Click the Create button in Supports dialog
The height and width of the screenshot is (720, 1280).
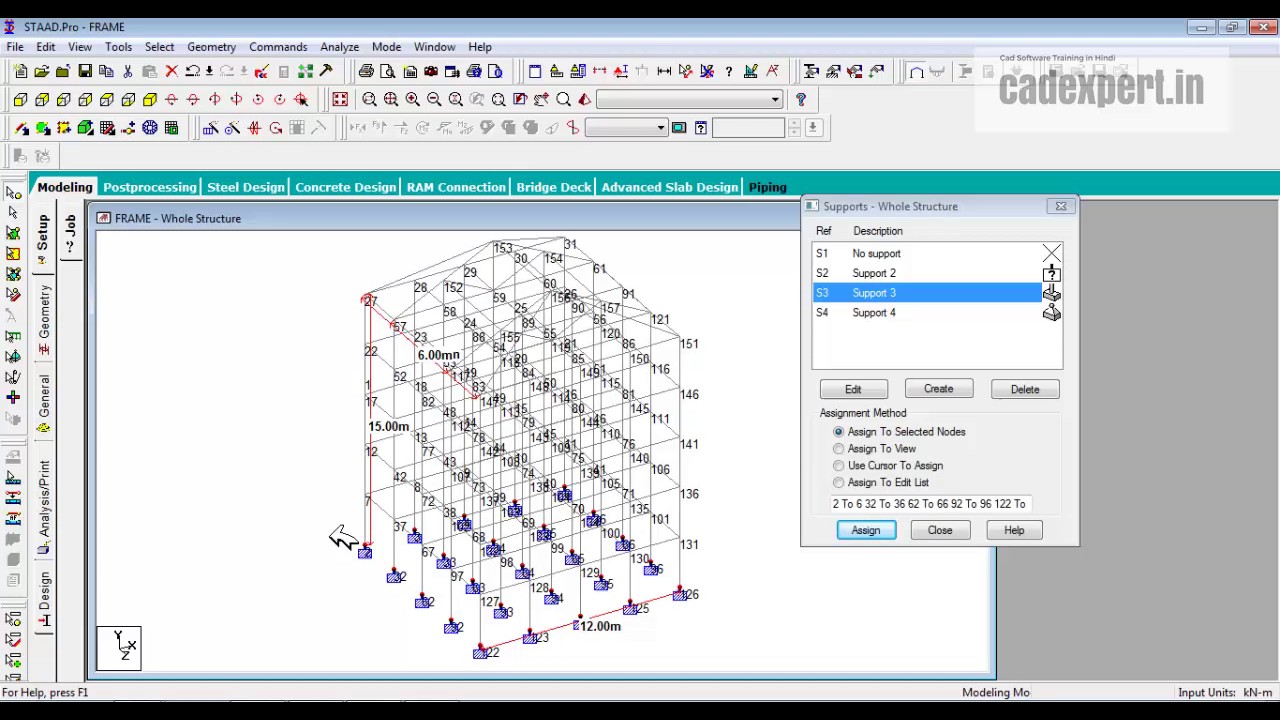click(939, 389)
